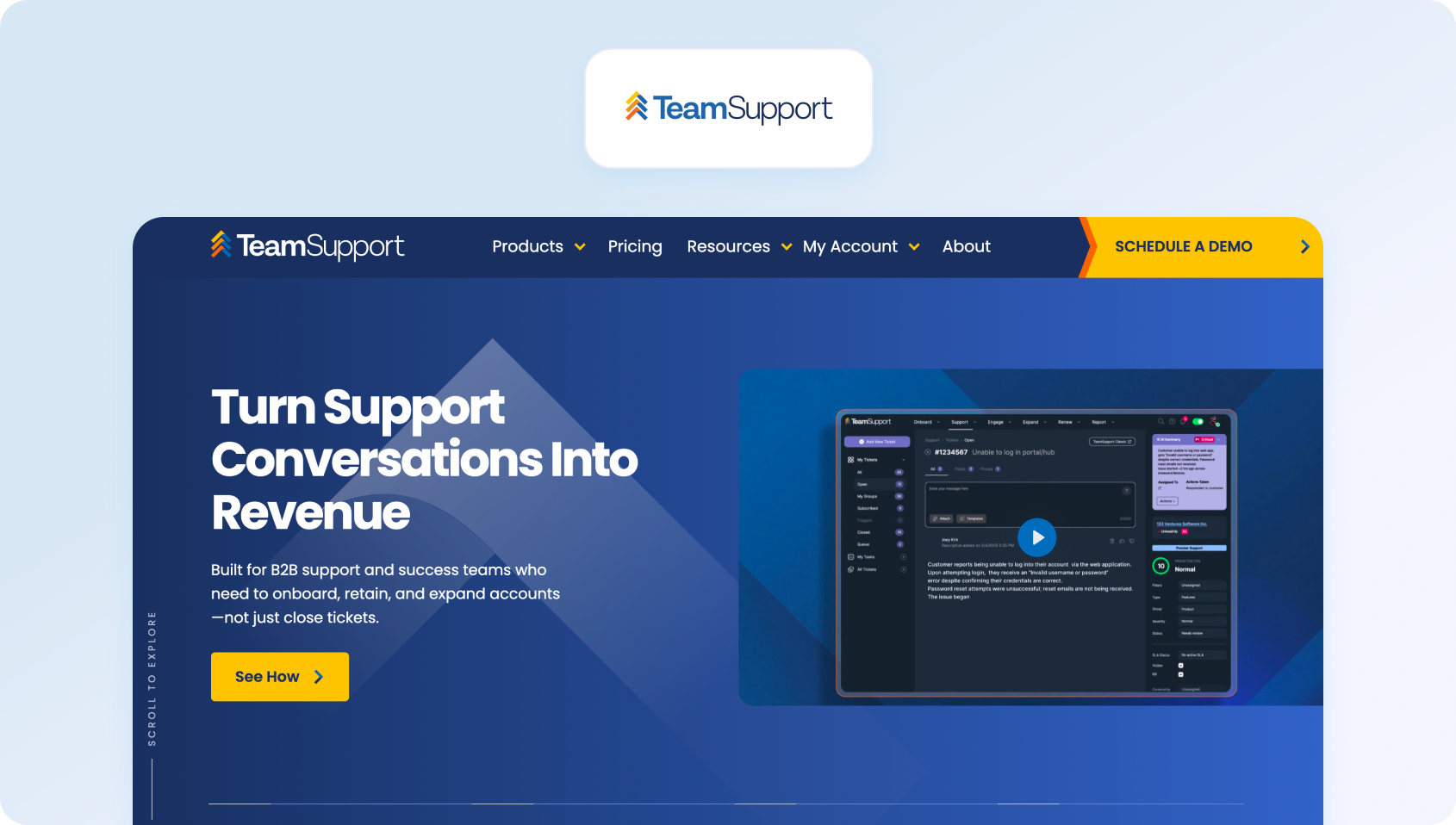Screen dimensions: 1456x825
Task: Switch to the Private messages tab
Action: [990, 469]
